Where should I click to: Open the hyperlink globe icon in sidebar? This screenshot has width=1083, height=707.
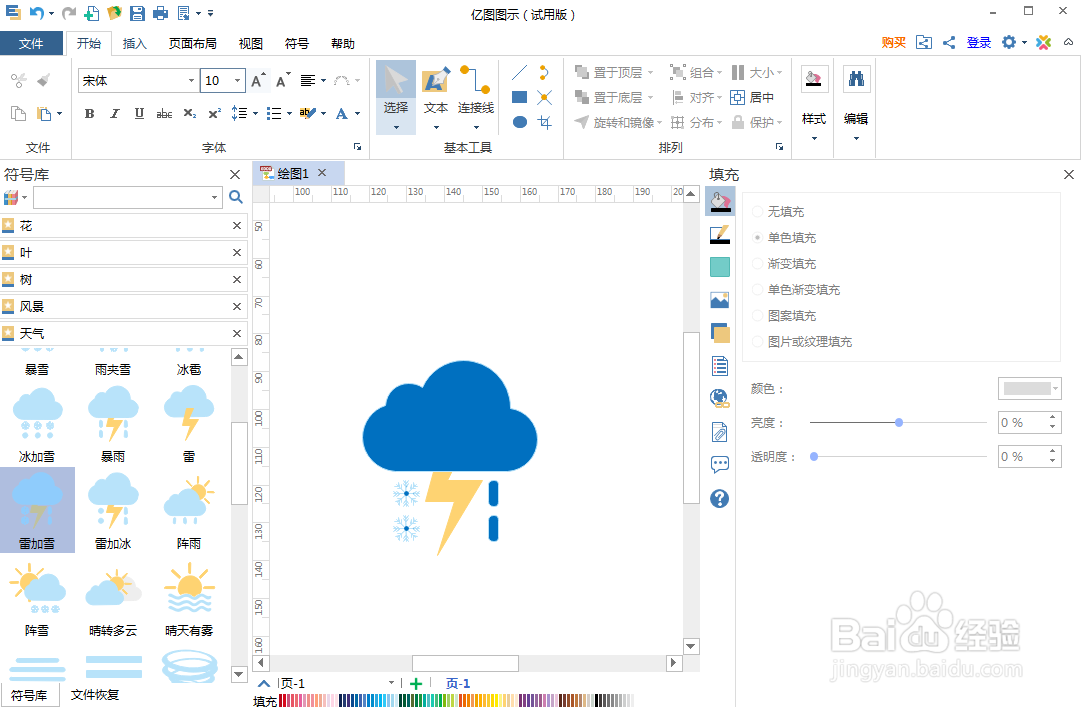[x=720, y=398]
